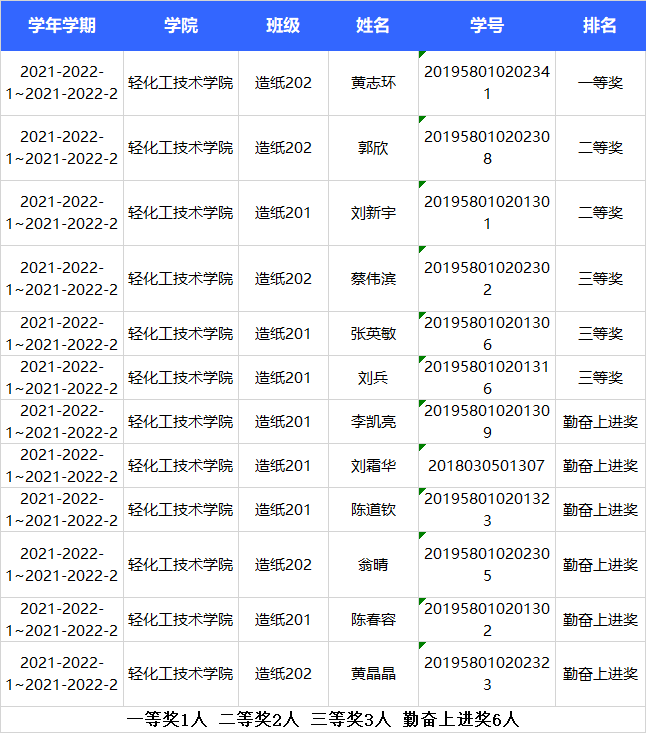Select the 轻化工技术学院 cell in 陈道钦's row
The height and width of the screenshot is (733, 646).
(181, 510)
